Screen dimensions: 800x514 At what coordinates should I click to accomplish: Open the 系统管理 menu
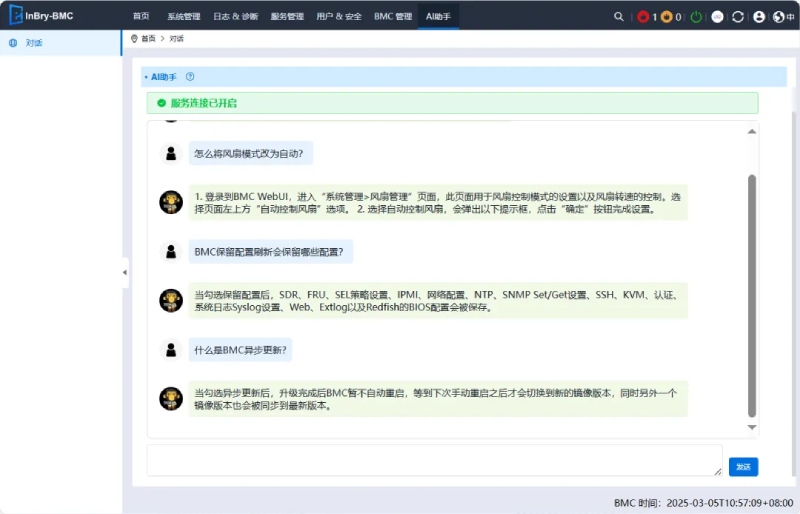184,17
